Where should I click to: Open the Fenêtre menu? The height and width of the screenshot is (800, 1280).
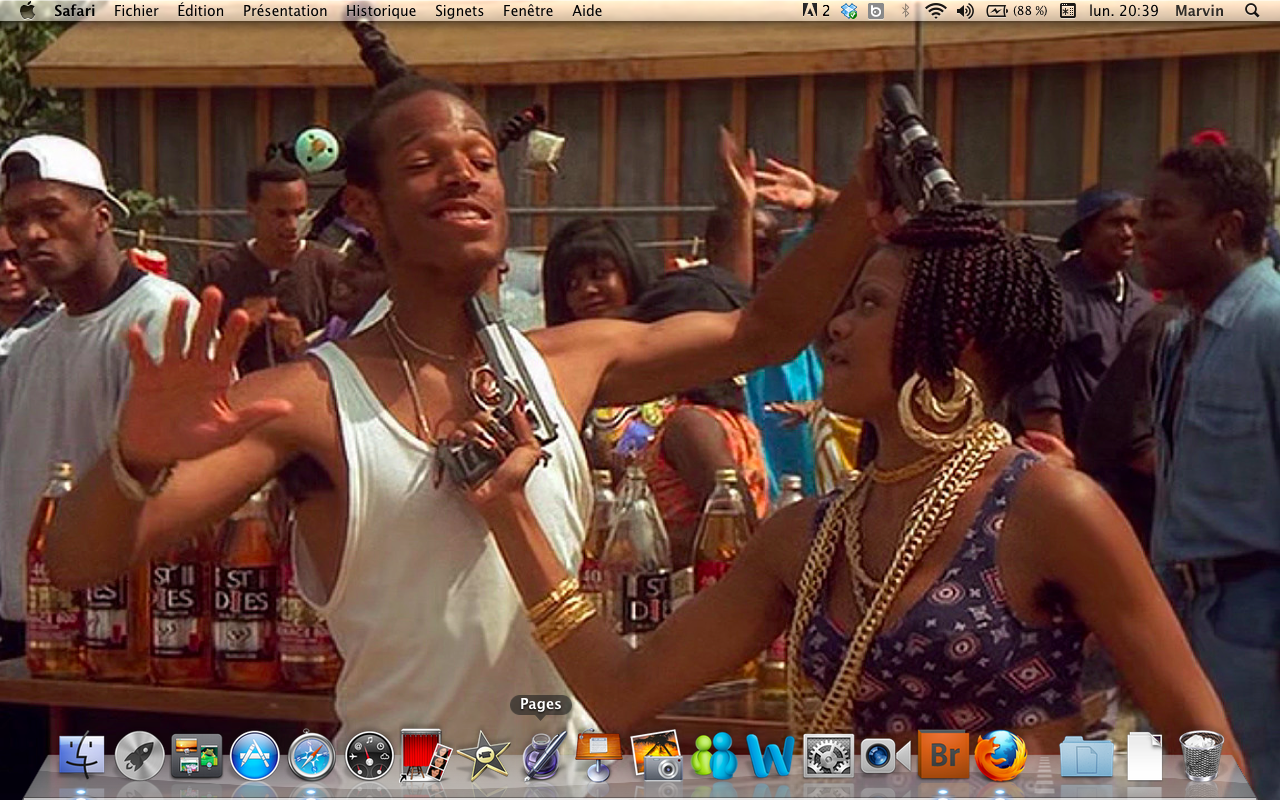528,11
